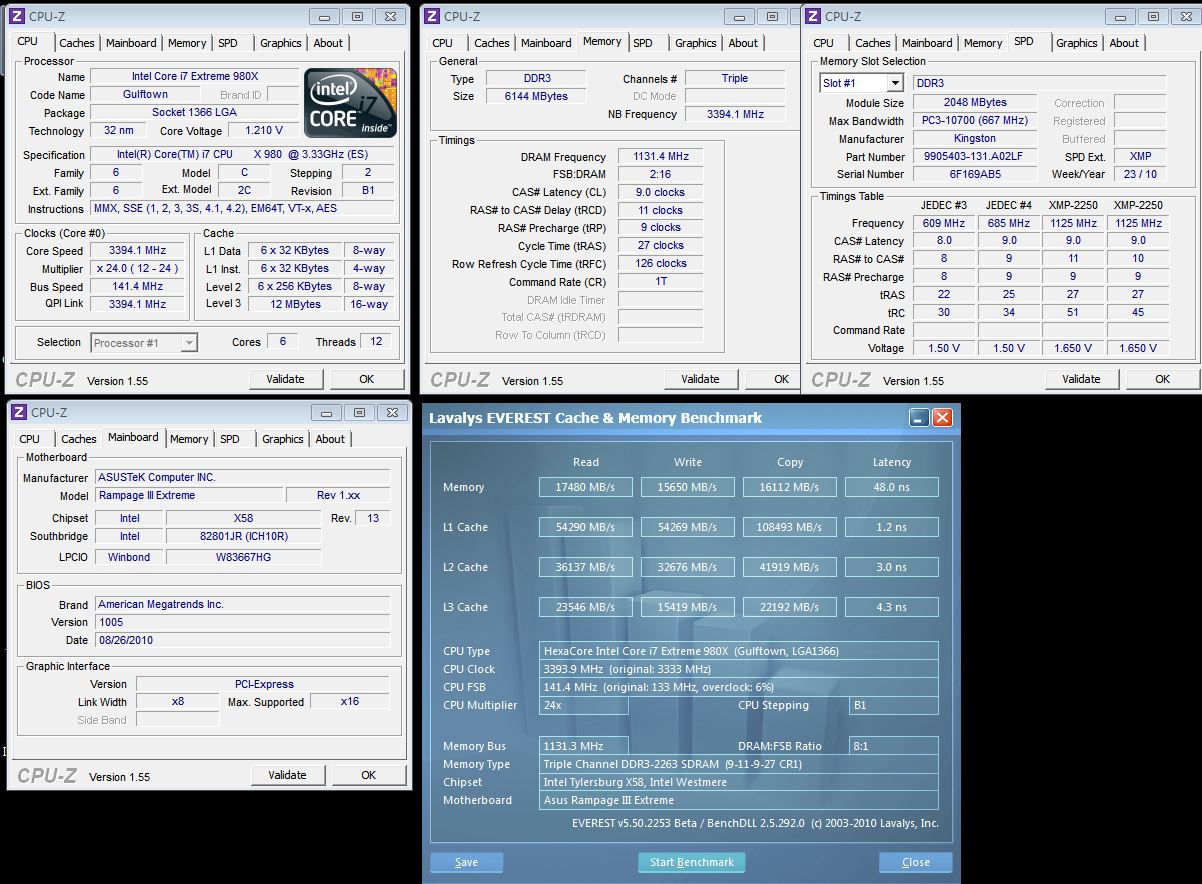This screenshot has width=1202, height=884.
Task: Switch to CPU tab in the CPU-Z SPD window
Action: point(824,43)
